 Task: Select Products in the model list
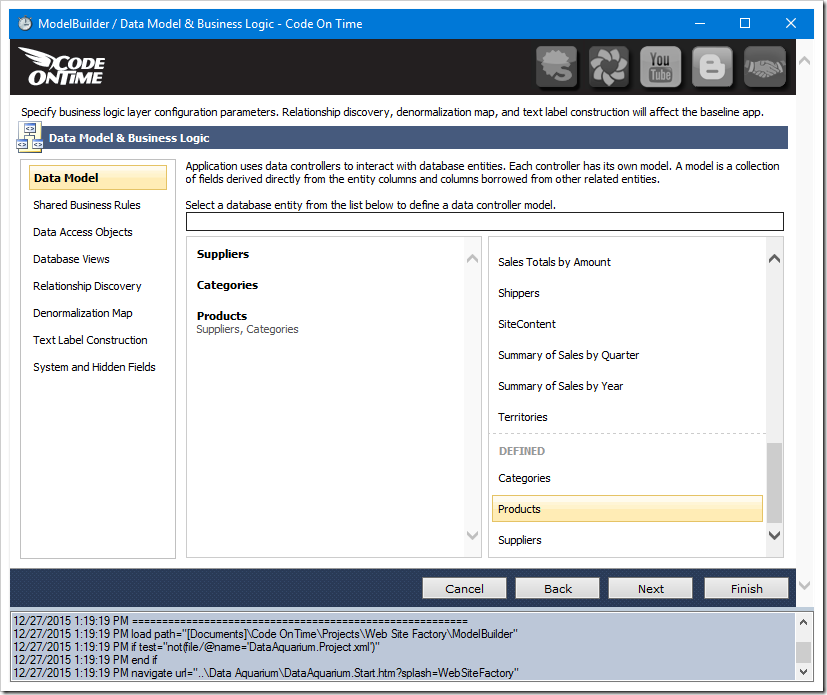coord(222,316)
